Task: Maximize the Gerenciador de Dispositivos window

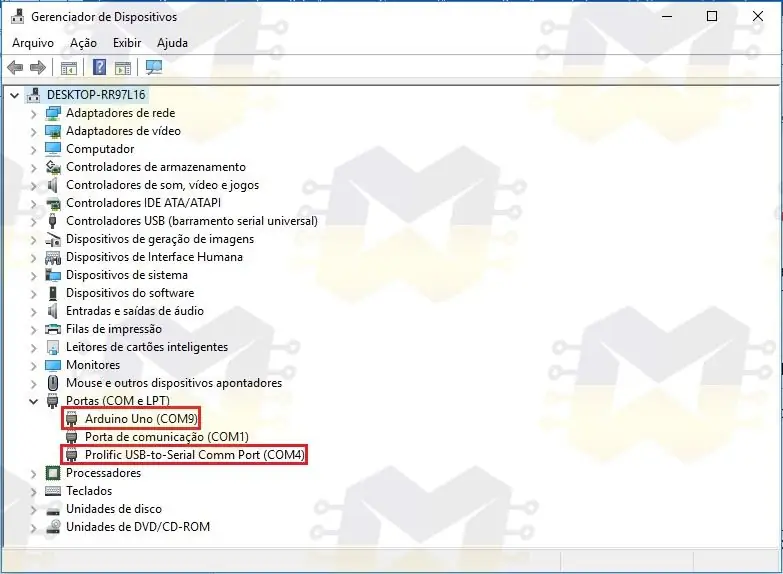Action: point(712,16)
